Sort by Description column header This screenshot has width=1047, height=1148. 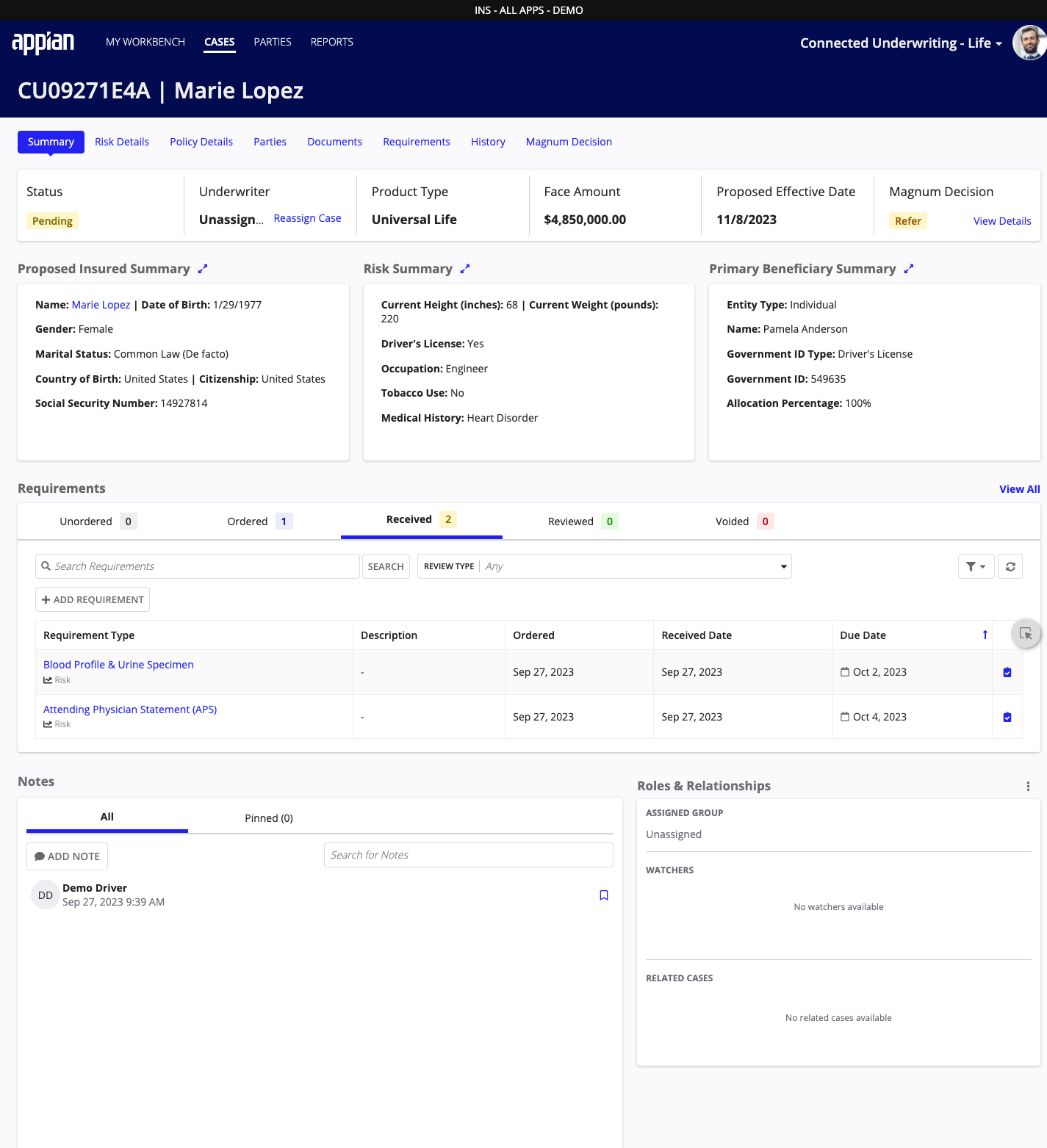(x=389, y=635)
